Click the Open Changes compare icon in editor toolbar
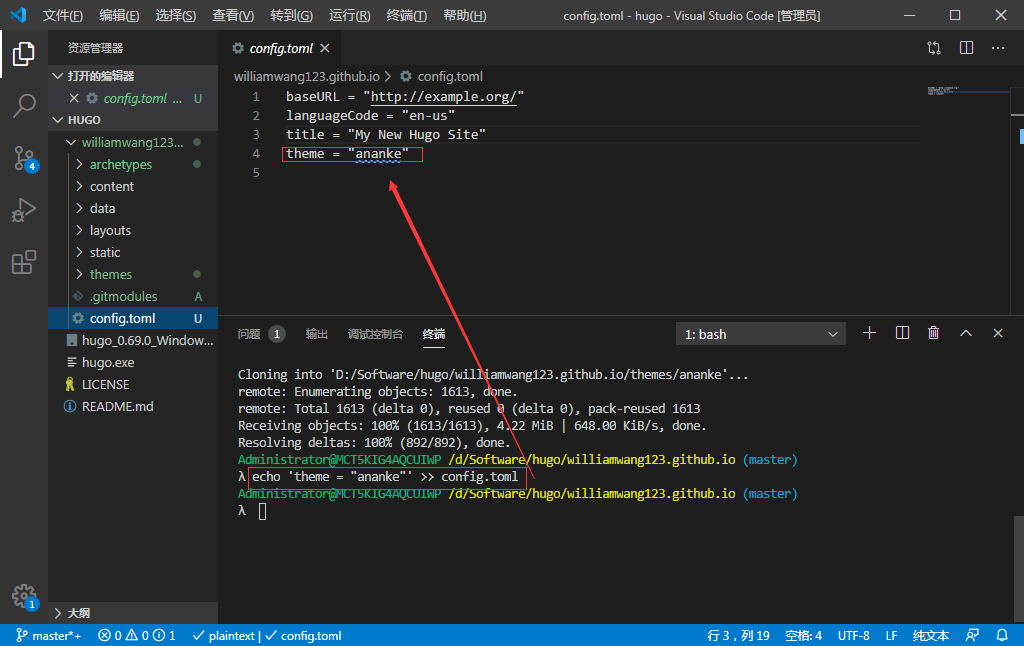Screen dimensions: 1024x646 click(x=934, y=48)
